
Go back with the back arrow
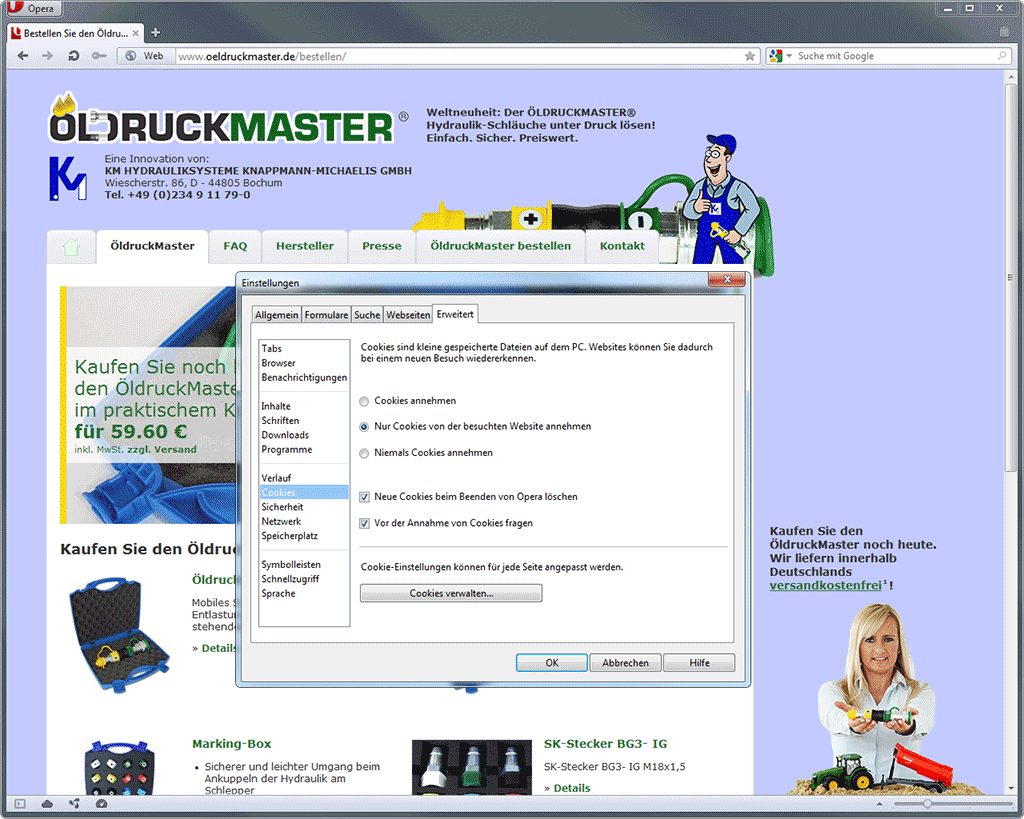click(23, 56)
